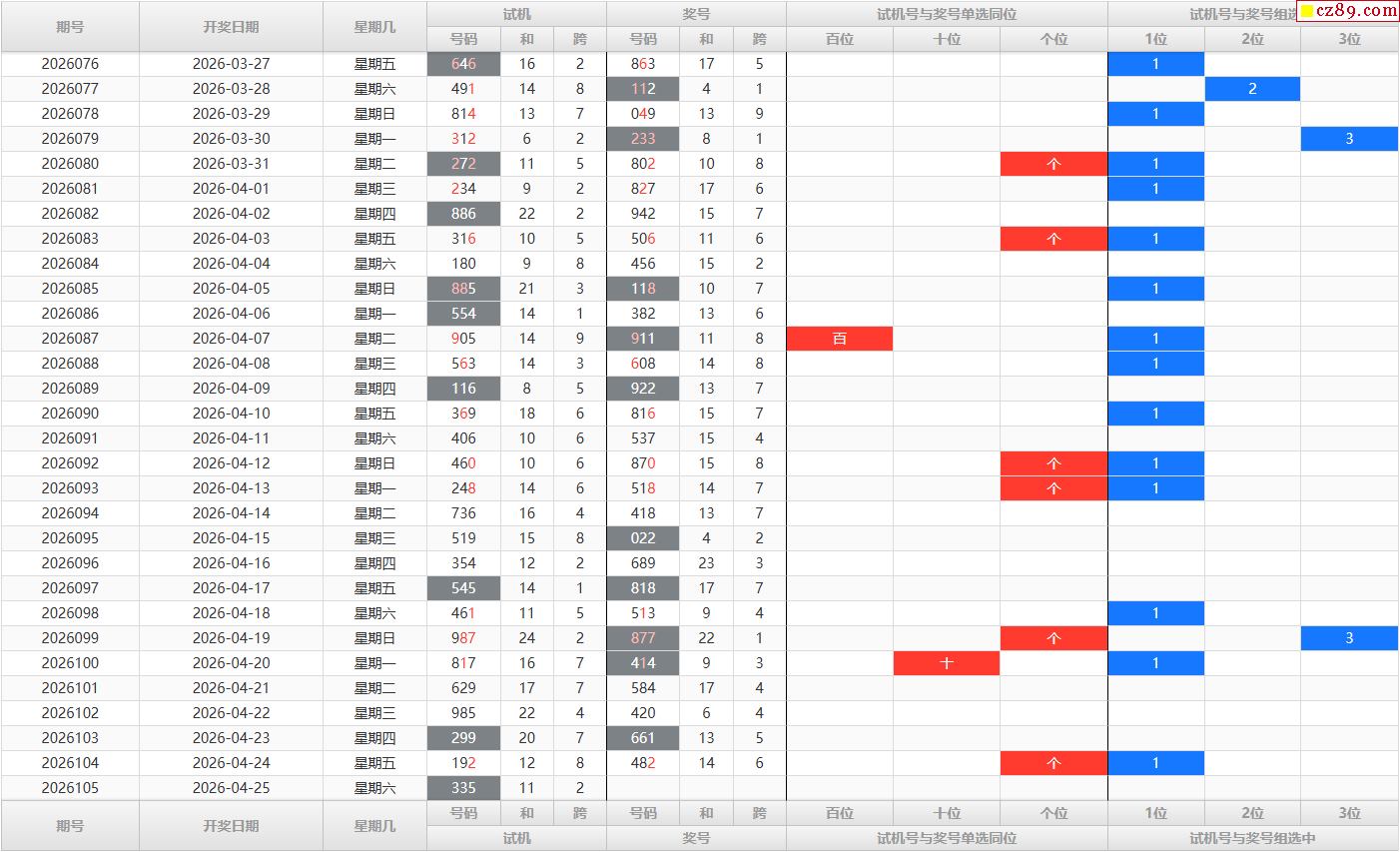Select the blue 3 cell in row 2026079
Viewport: 1400px width, 852px height.
pos(1349,139)
